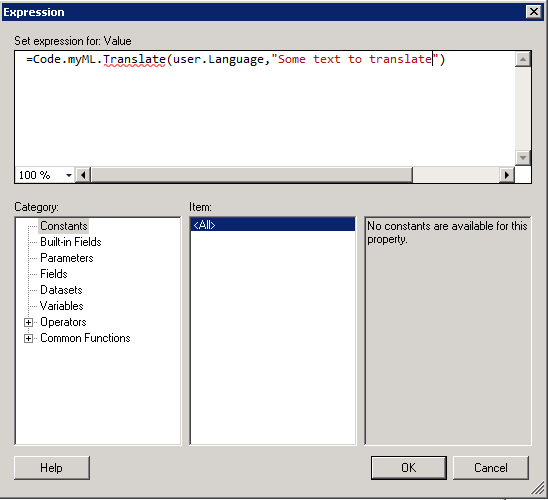Open Help for the expression editor

point(52,468)
